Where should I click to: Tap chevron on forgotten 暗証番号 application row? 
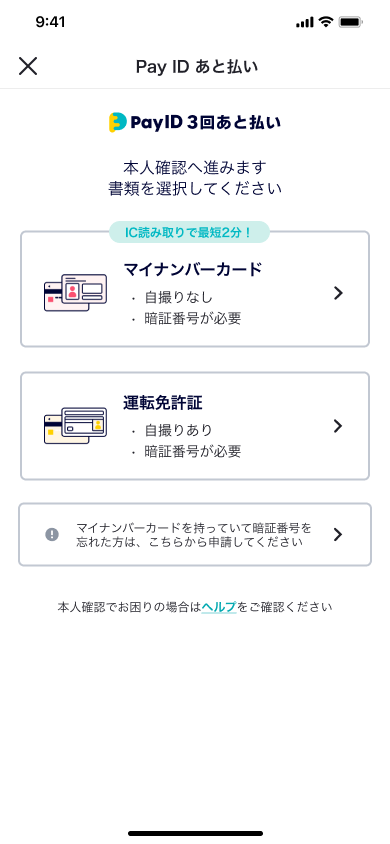(x=338, y=534)
